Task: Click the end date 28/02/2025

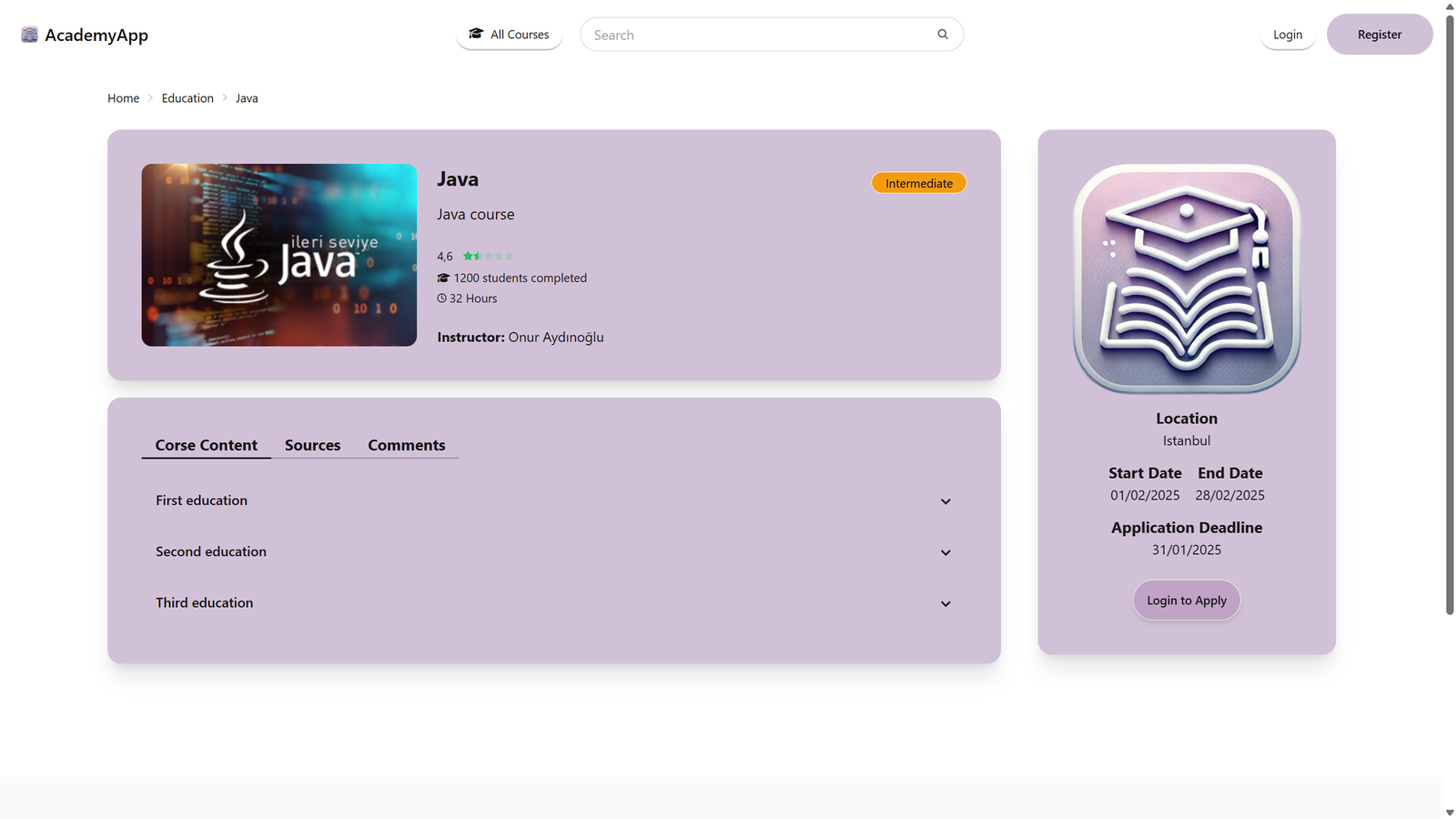Action: coord(1230,495)
